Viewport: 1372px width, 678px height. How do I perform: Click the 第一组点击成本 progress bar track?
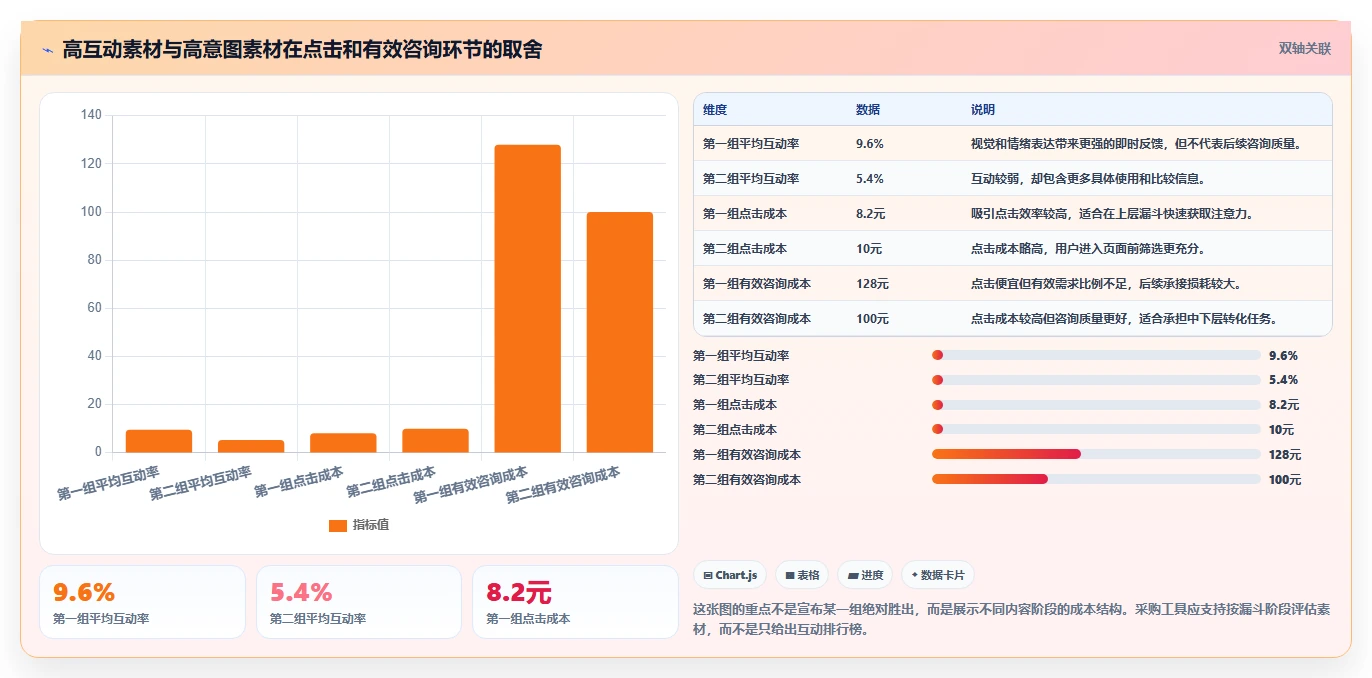(x=1096, y=405)
